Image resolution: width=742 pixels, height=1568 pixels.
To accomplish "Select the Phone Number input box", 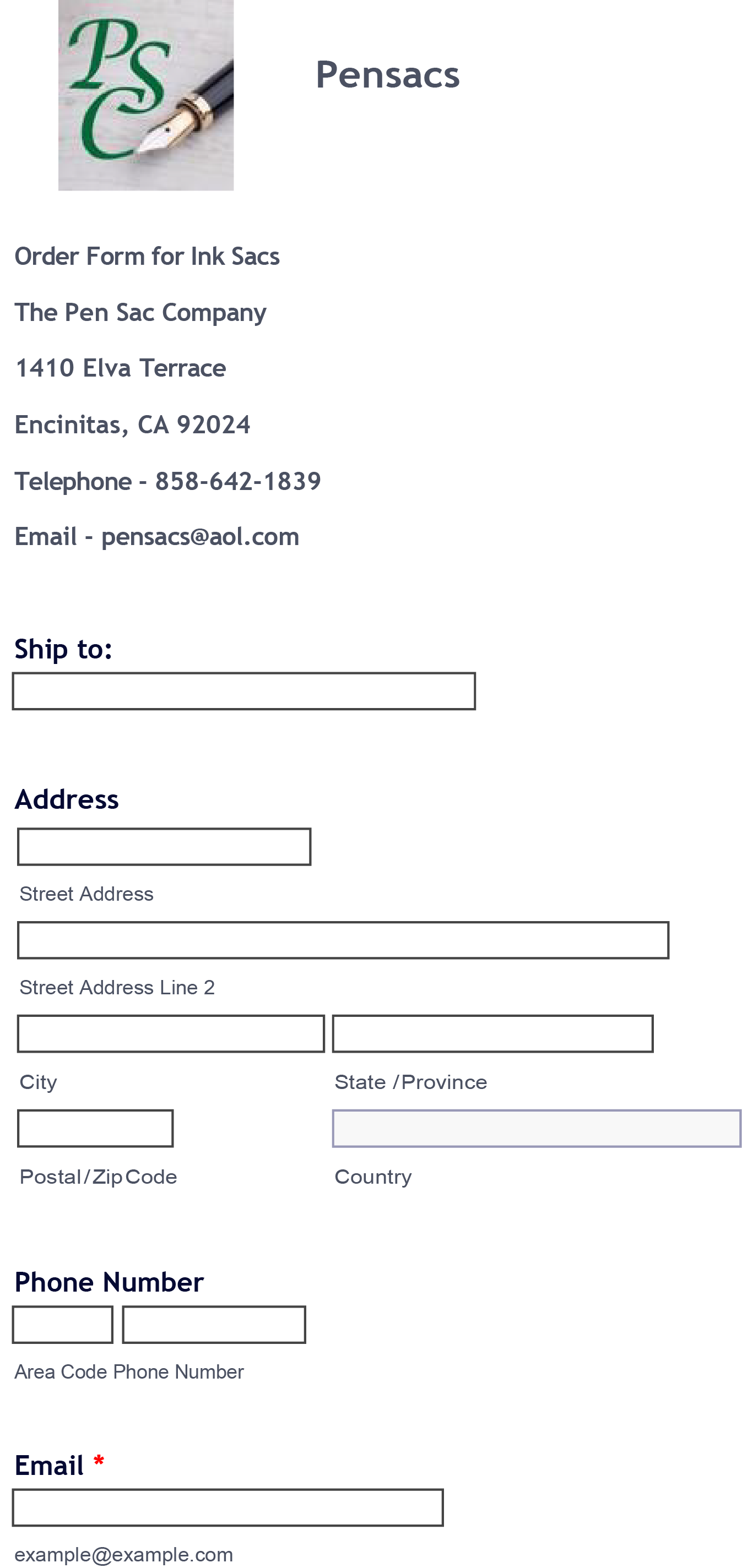I will pyautogui.click(x=214, y=1325).
